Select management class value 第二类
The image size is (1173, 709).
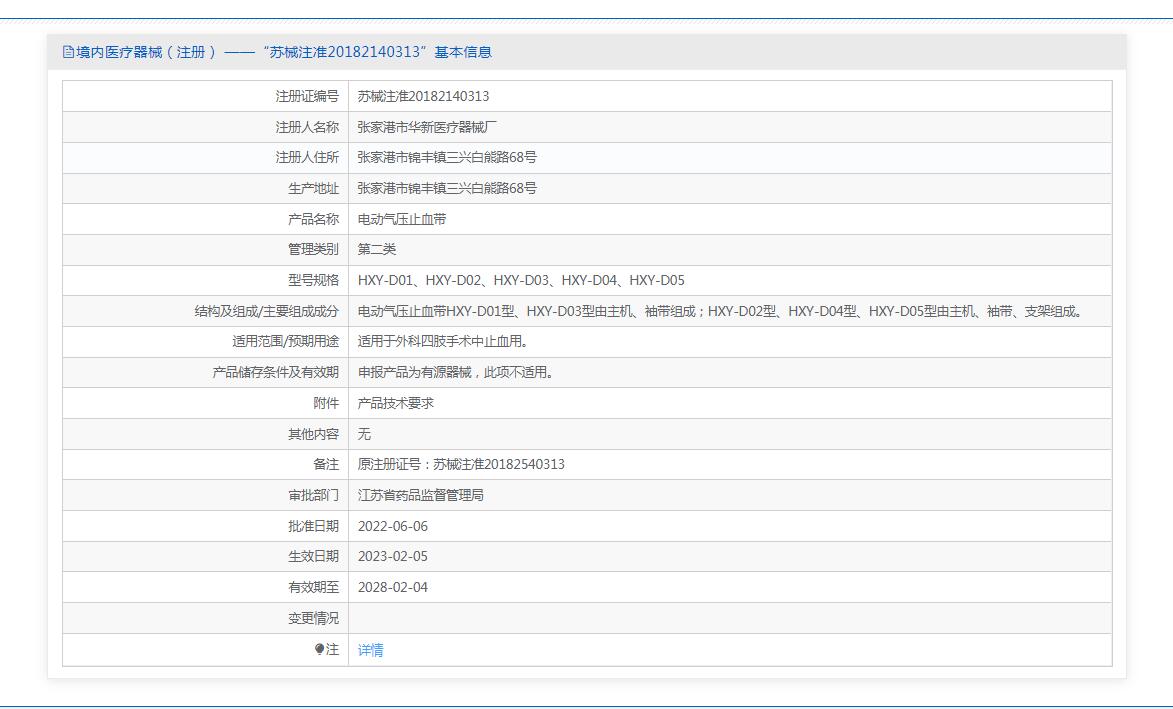[377, 250]
